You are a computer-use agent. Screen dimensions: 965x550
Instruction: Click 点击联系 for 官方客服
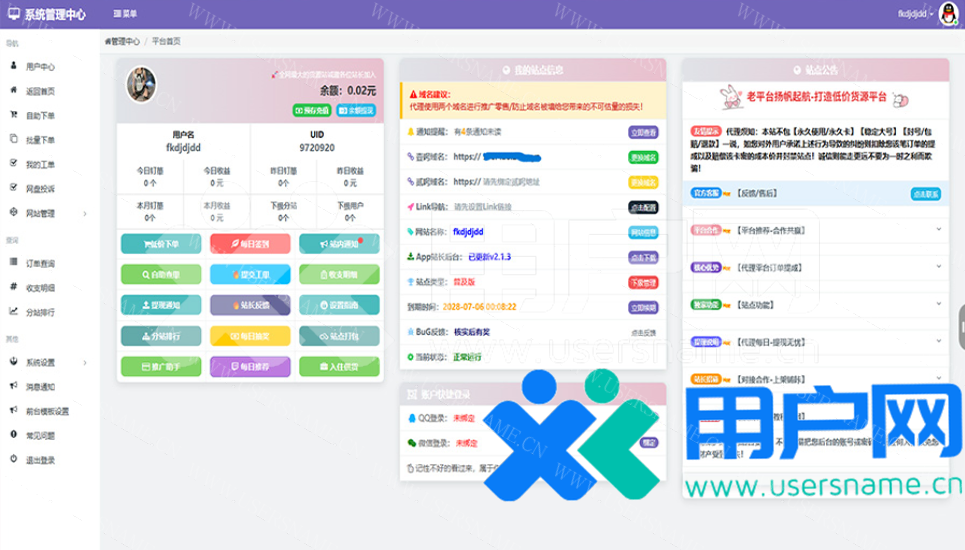click(925, 192)
